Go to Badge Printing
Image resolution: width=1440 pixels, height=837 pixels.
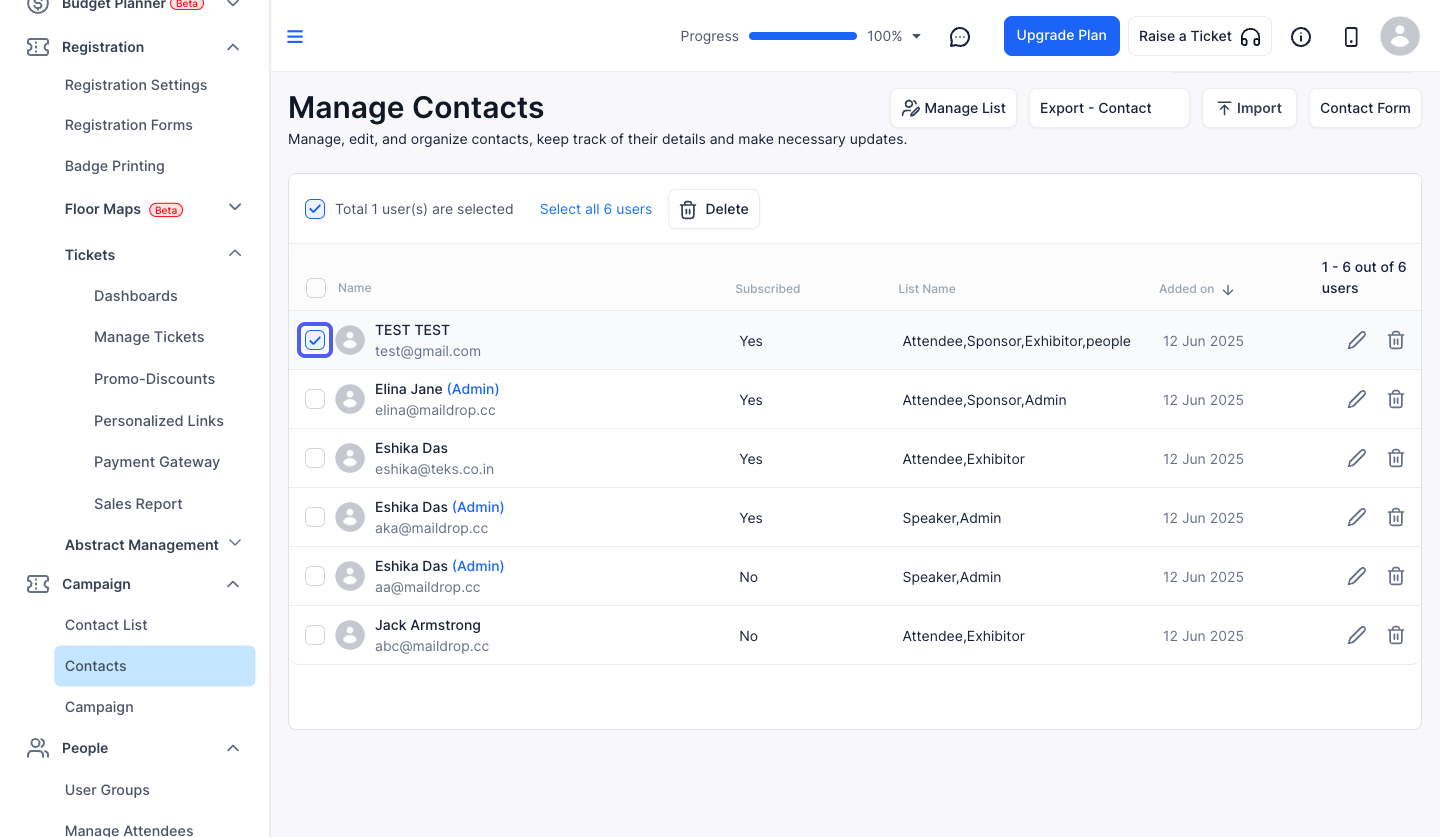click(x=115, y=166)
